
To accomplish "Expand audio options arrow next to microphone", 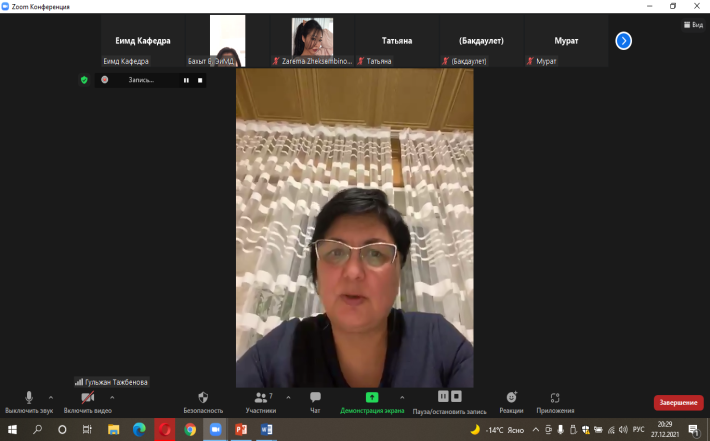I will click(51, 397).
